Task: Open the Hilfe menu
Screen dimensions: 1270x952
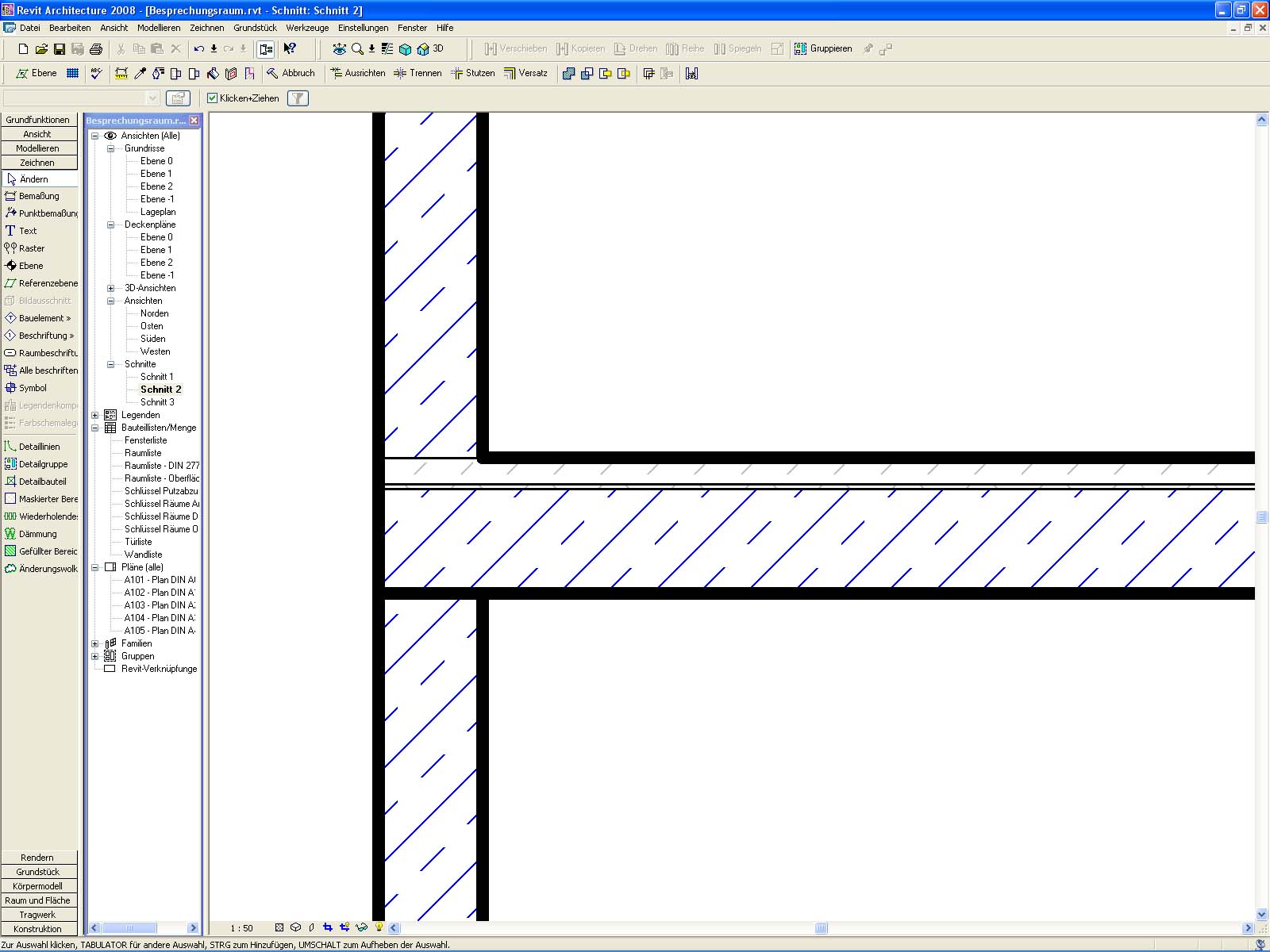Action: 444,28
